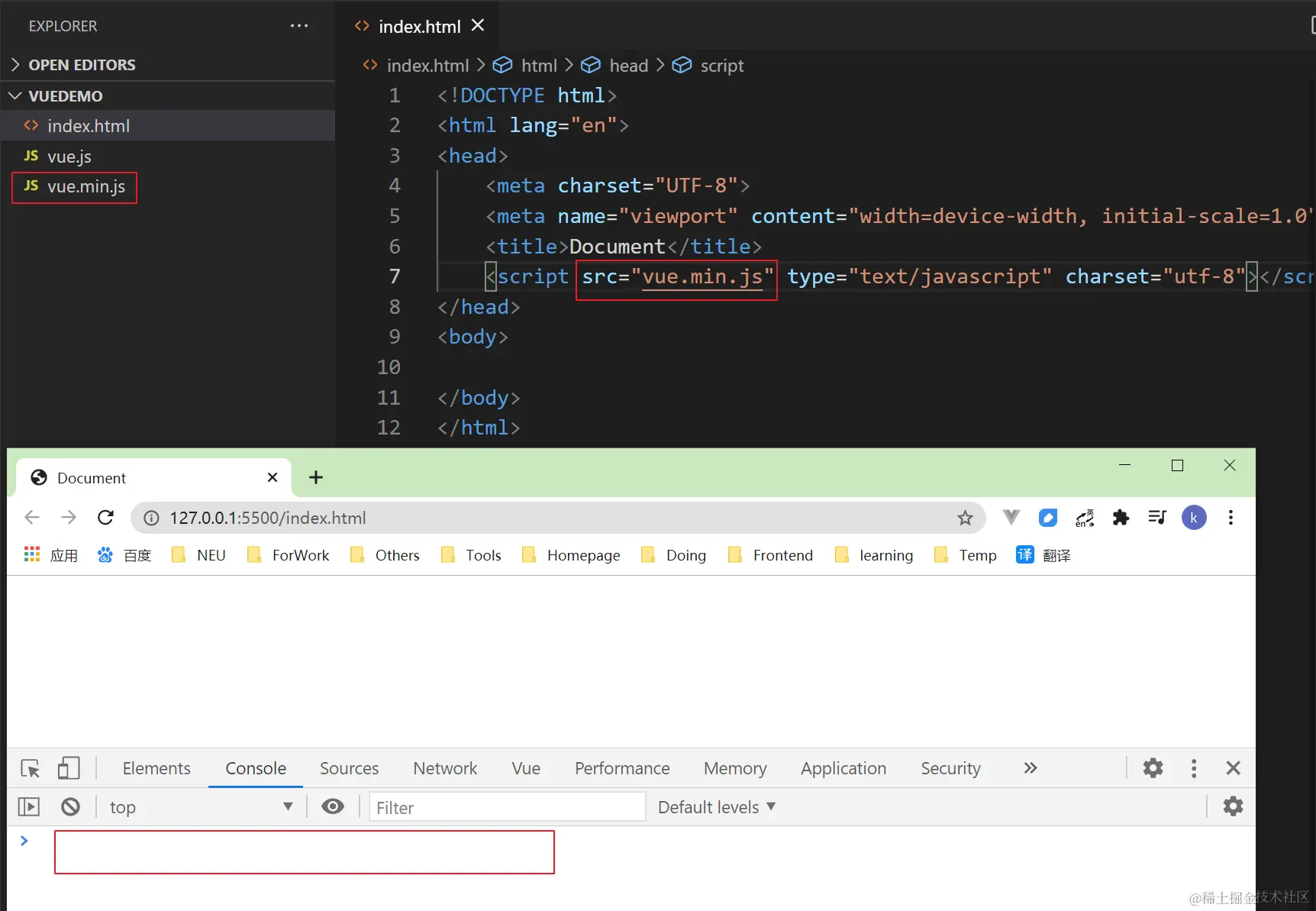Open the top JavaScript context dropdown

tap(201, 807)
